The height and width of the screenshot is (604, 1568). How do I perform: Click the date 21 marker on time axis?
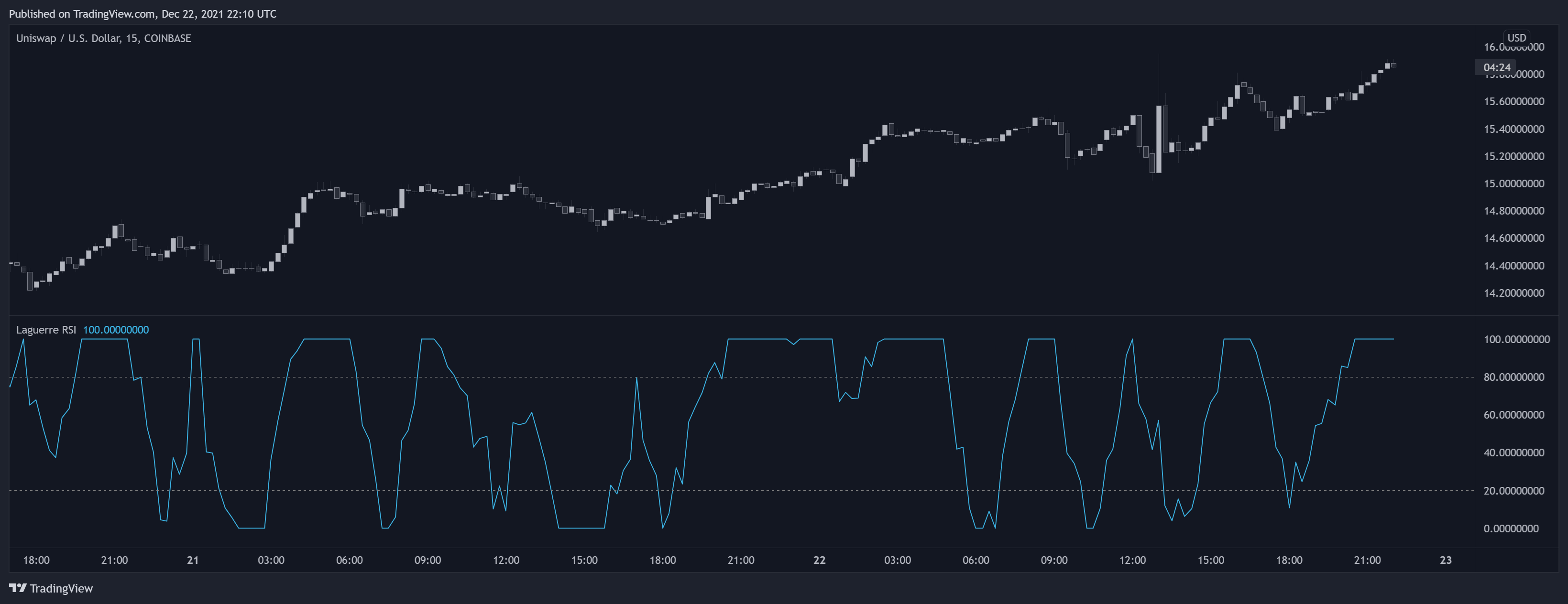(x=192, y=560)
